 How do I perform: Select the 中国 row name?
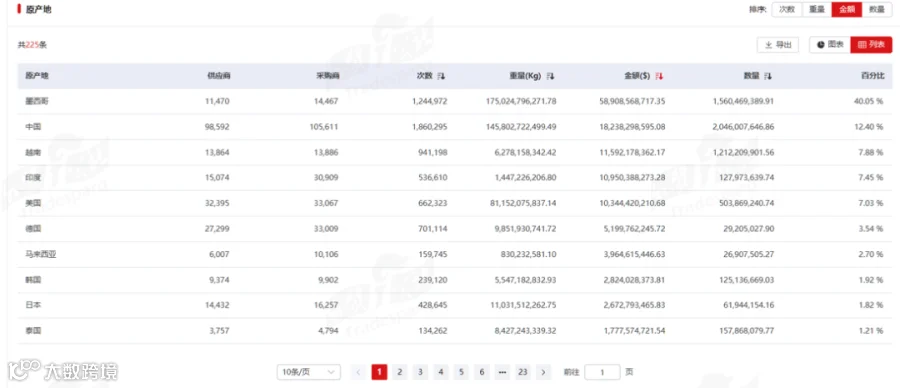click(x=33, y=127)
